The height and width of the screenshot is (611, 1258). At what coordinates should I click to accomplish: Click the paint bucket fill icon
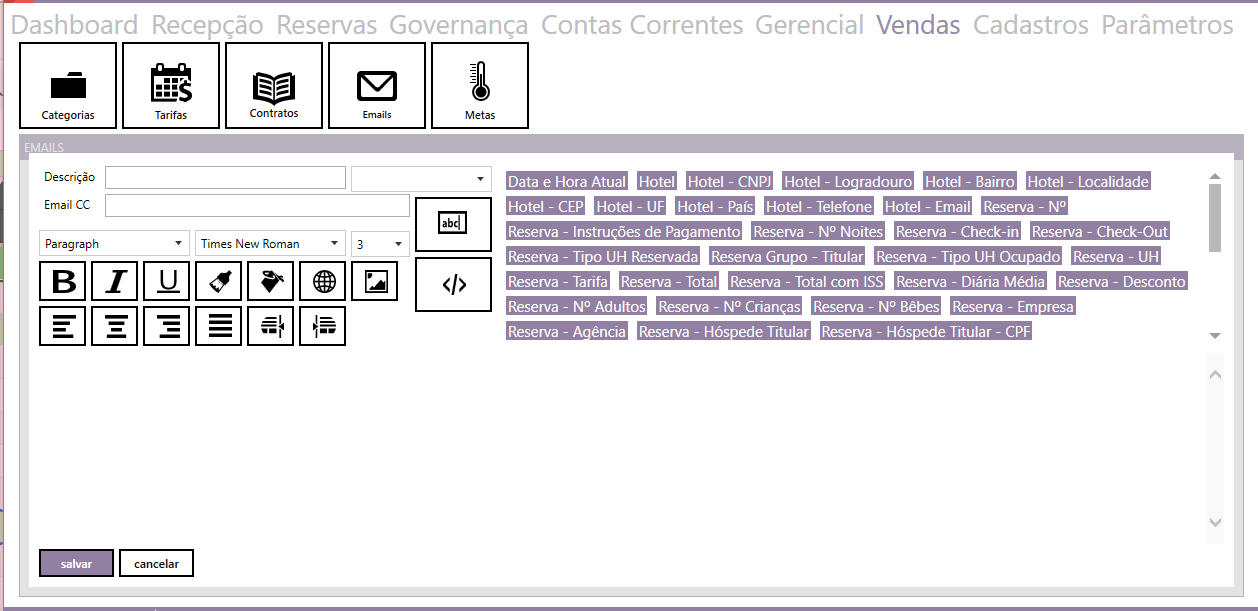click(x=271, y=282)
